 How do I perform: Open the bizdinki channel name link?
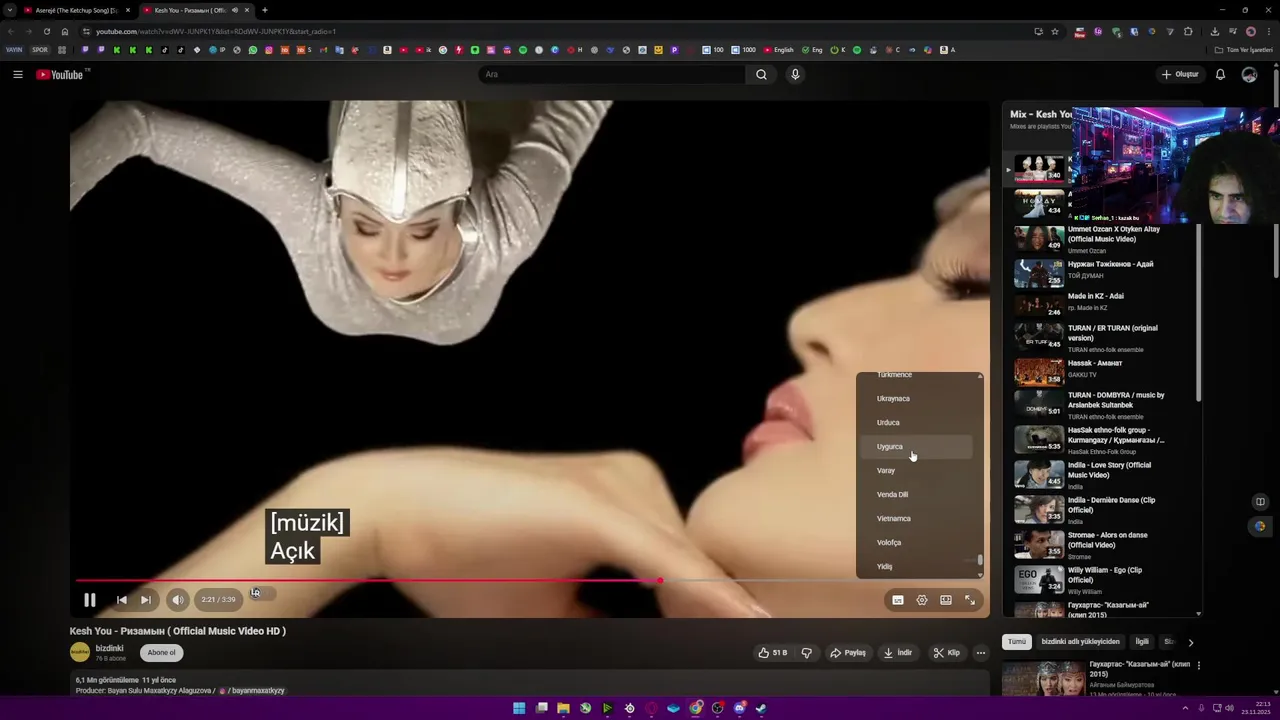110,648
